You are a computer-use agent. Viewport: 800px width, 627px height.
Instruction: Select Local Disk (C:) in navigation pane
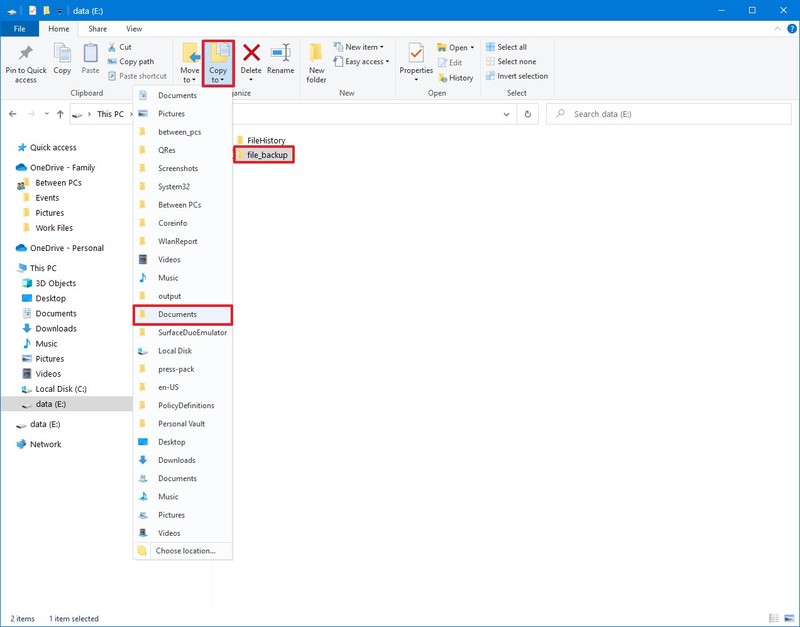coord(61,389)
